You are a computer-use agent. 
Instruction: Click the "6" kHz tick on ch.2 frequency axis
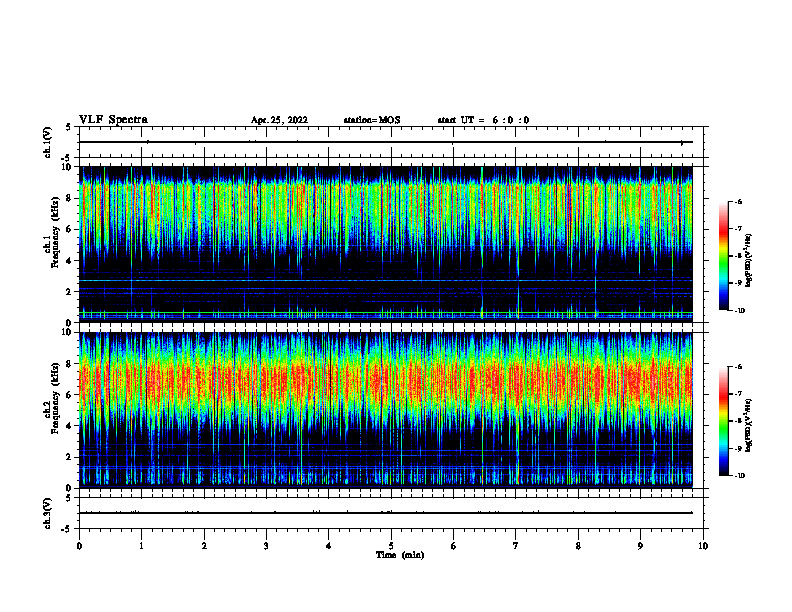pyautogui.click(x=69, y=395)
